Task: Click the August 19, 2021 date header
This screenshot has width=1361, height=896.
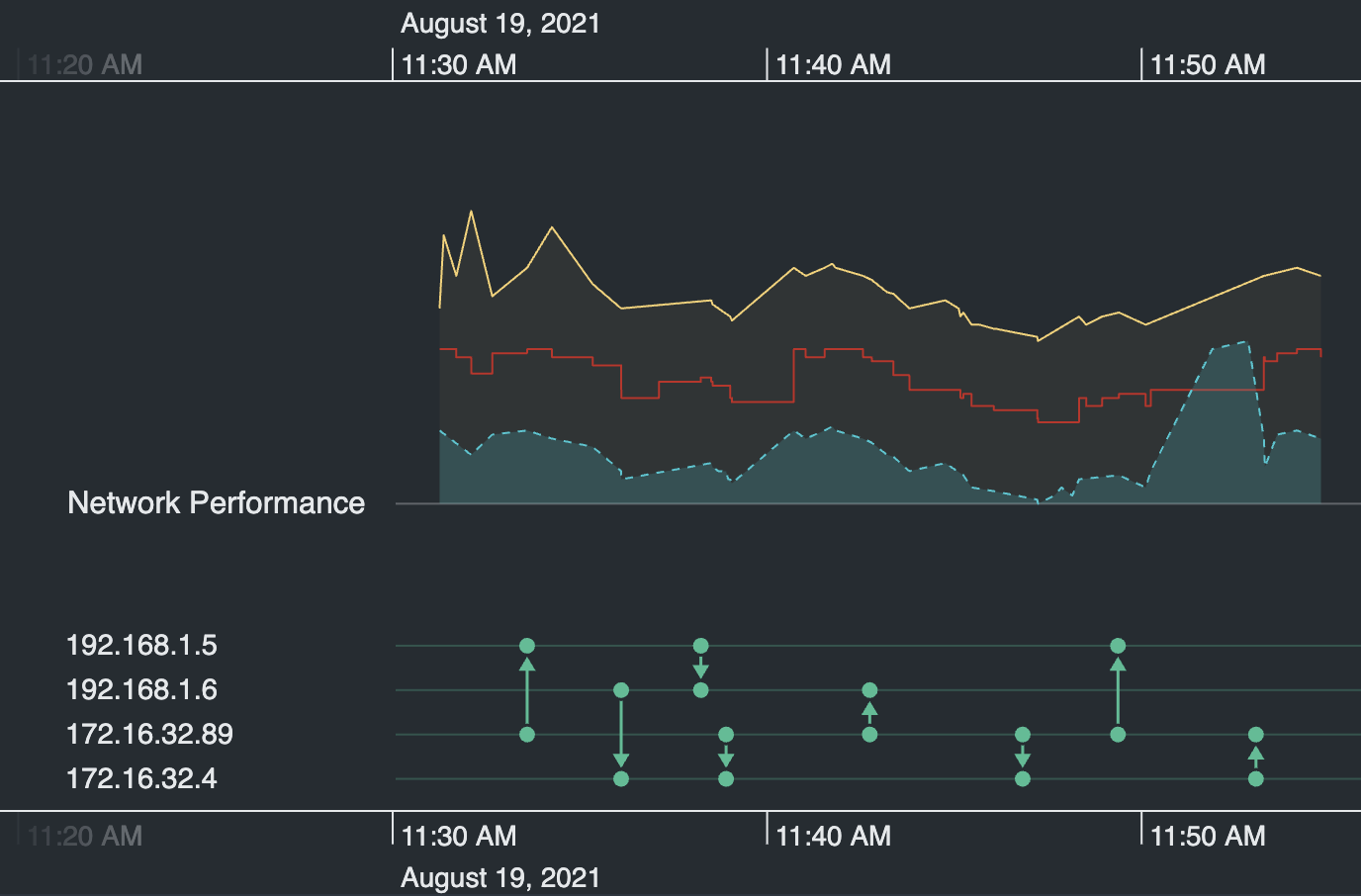Action: point(499,23)
